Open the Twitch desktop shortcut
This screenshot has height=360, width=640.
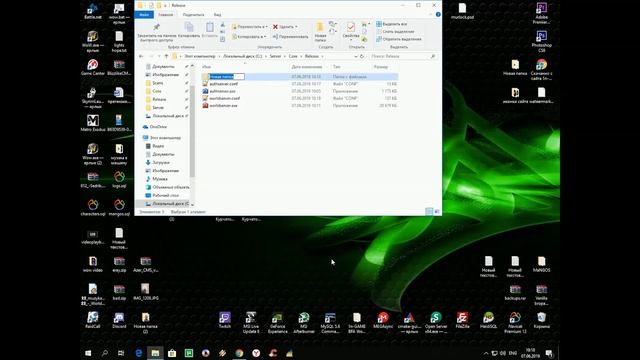pos(224,320)
